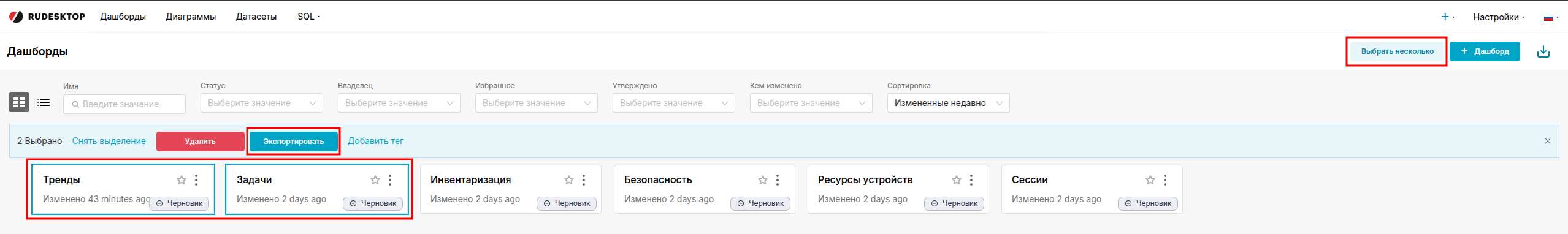Switch to card grid view

19,102
